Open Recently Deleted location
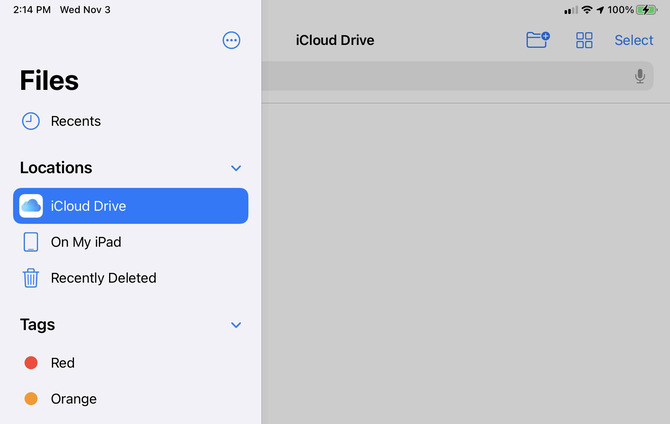The height and width of the screenshot is (424, 670). [x=131, y=278]
